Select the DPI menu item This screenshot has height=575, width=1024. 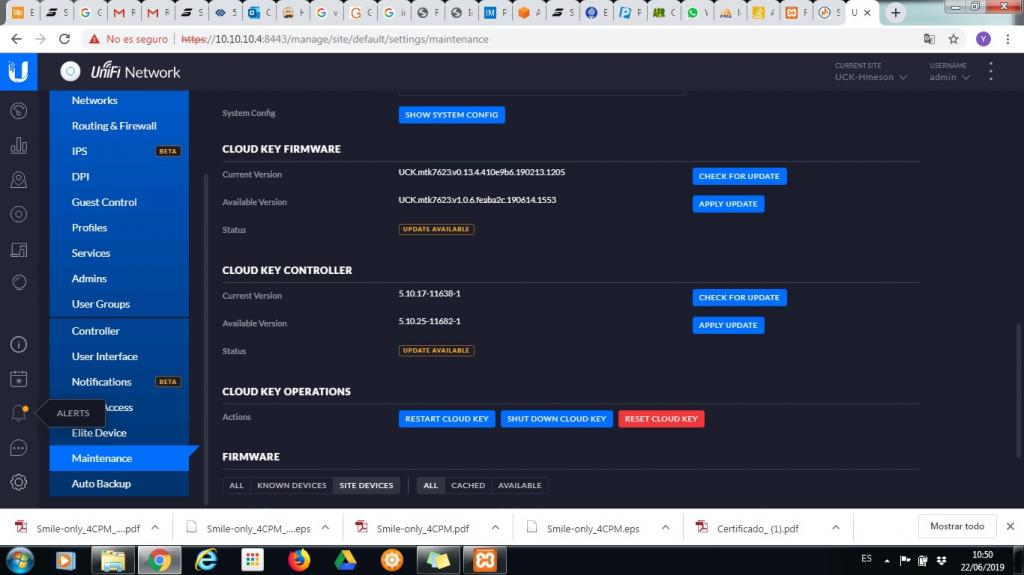pos(119,176)
